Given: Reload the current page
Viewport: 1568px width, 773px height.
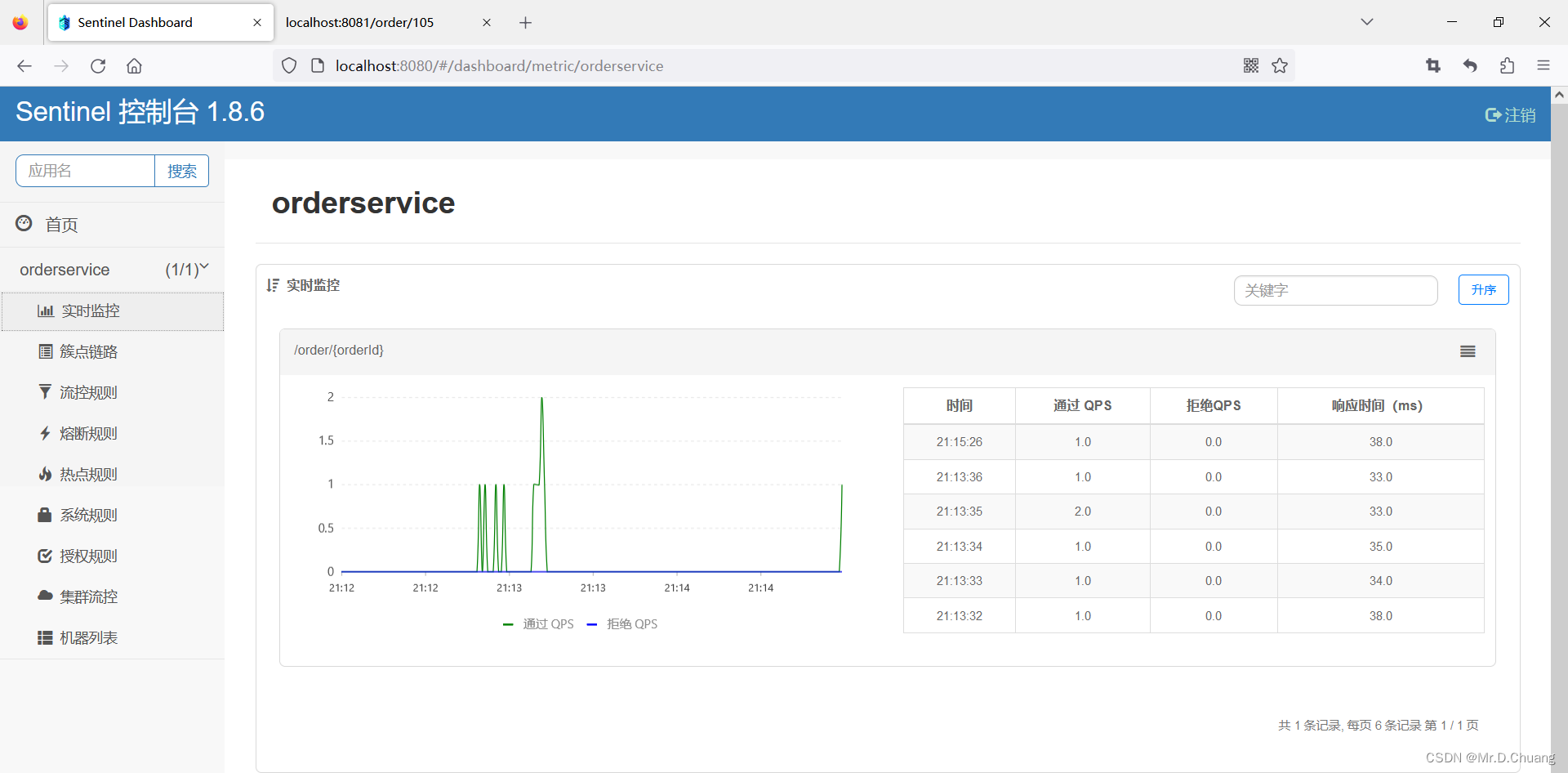Looking at the screenshot, I should pos(98,66).
